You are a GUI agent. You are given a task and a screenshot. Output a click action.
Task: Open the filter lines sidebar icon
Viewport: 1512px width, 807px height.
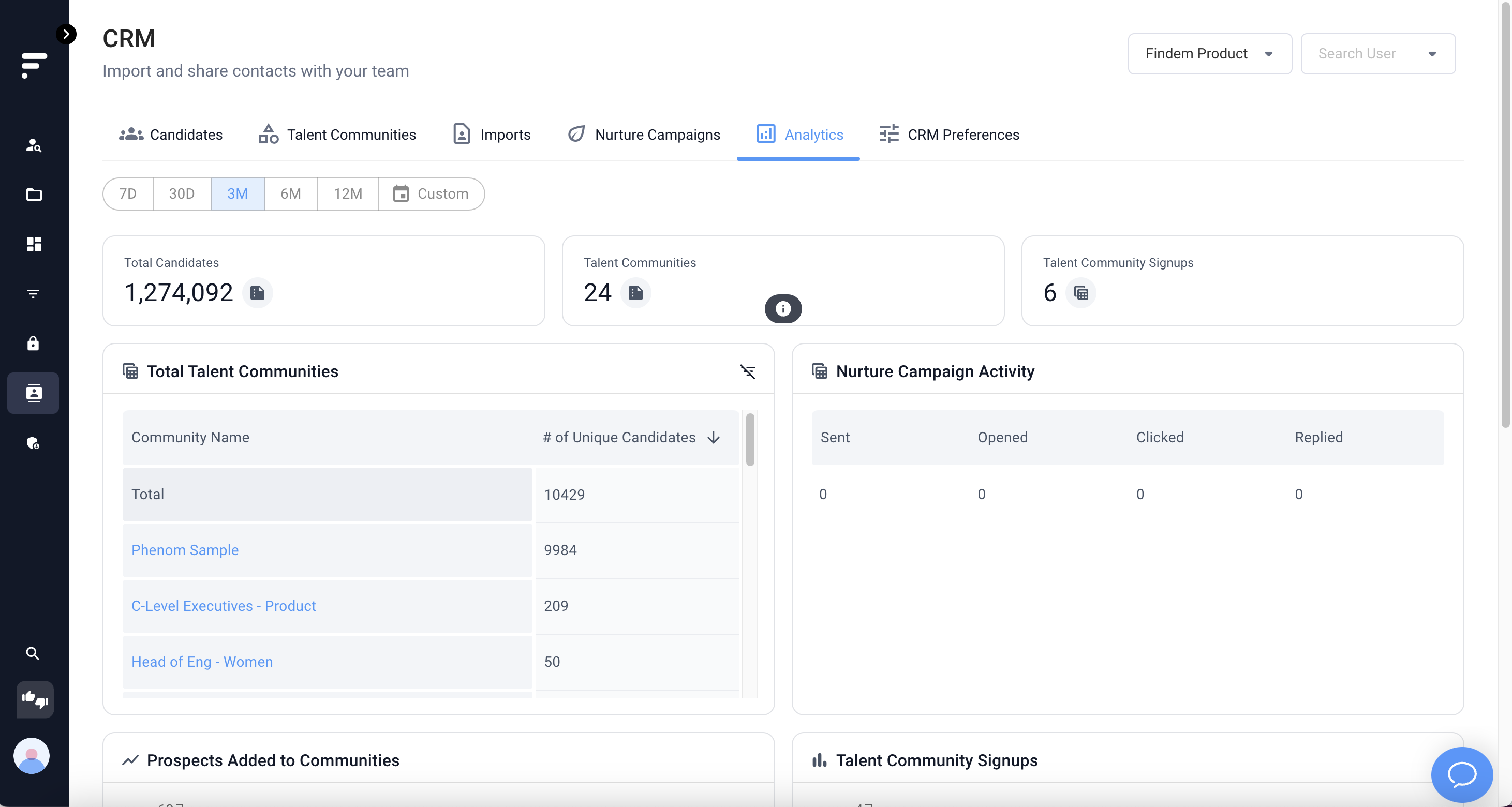point(34,293)
